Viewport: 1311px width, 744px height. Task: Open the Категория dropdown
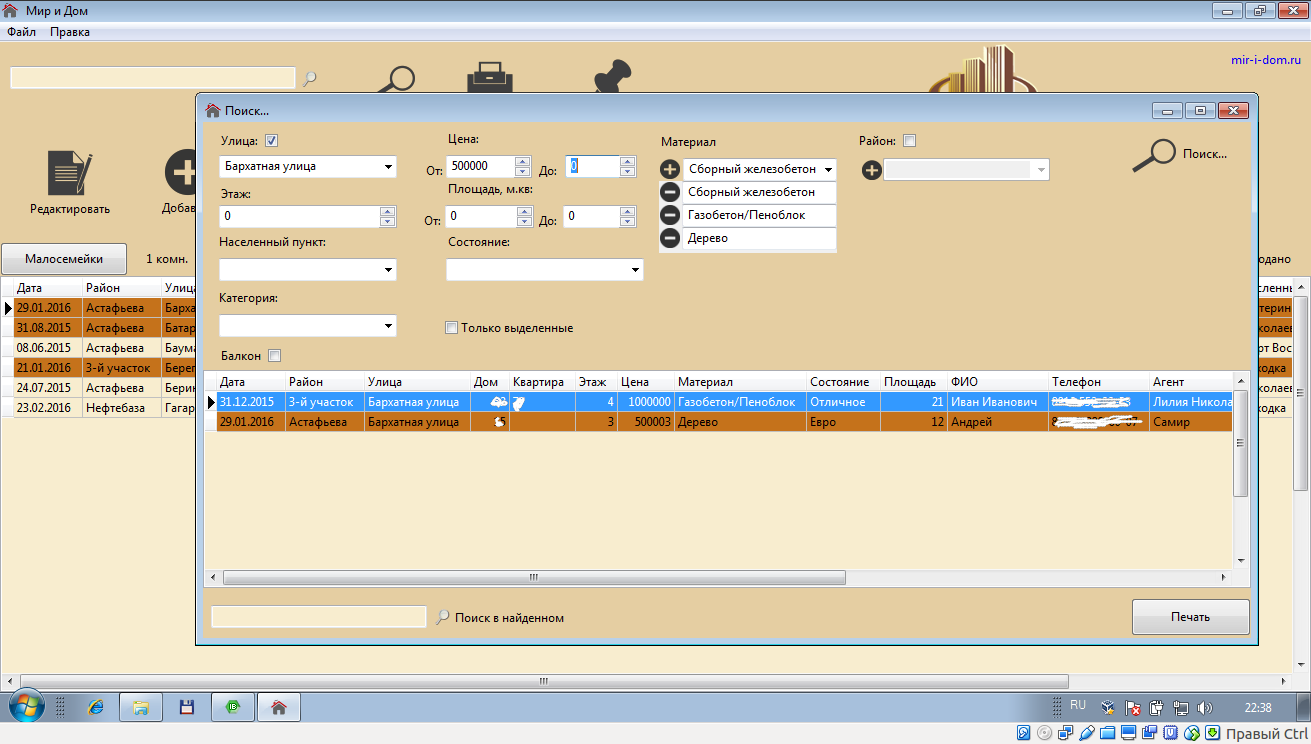point(388,326)
